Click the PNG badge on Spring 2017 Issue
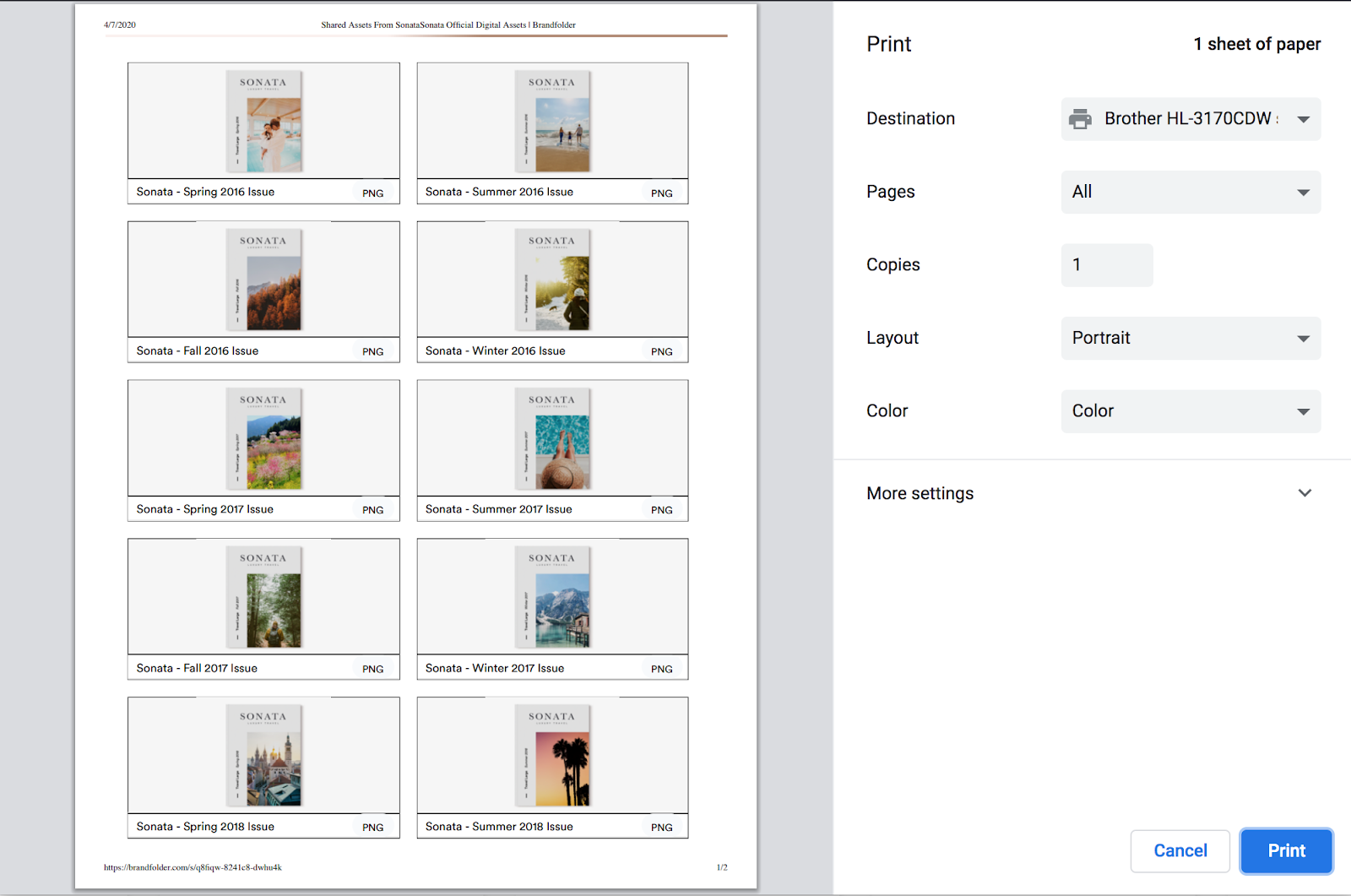Screen dimensions: 1351x896 coord(373,510)
